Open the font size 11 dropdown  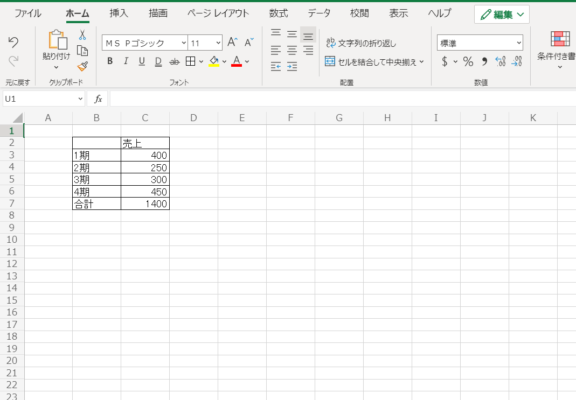point(218,43)
